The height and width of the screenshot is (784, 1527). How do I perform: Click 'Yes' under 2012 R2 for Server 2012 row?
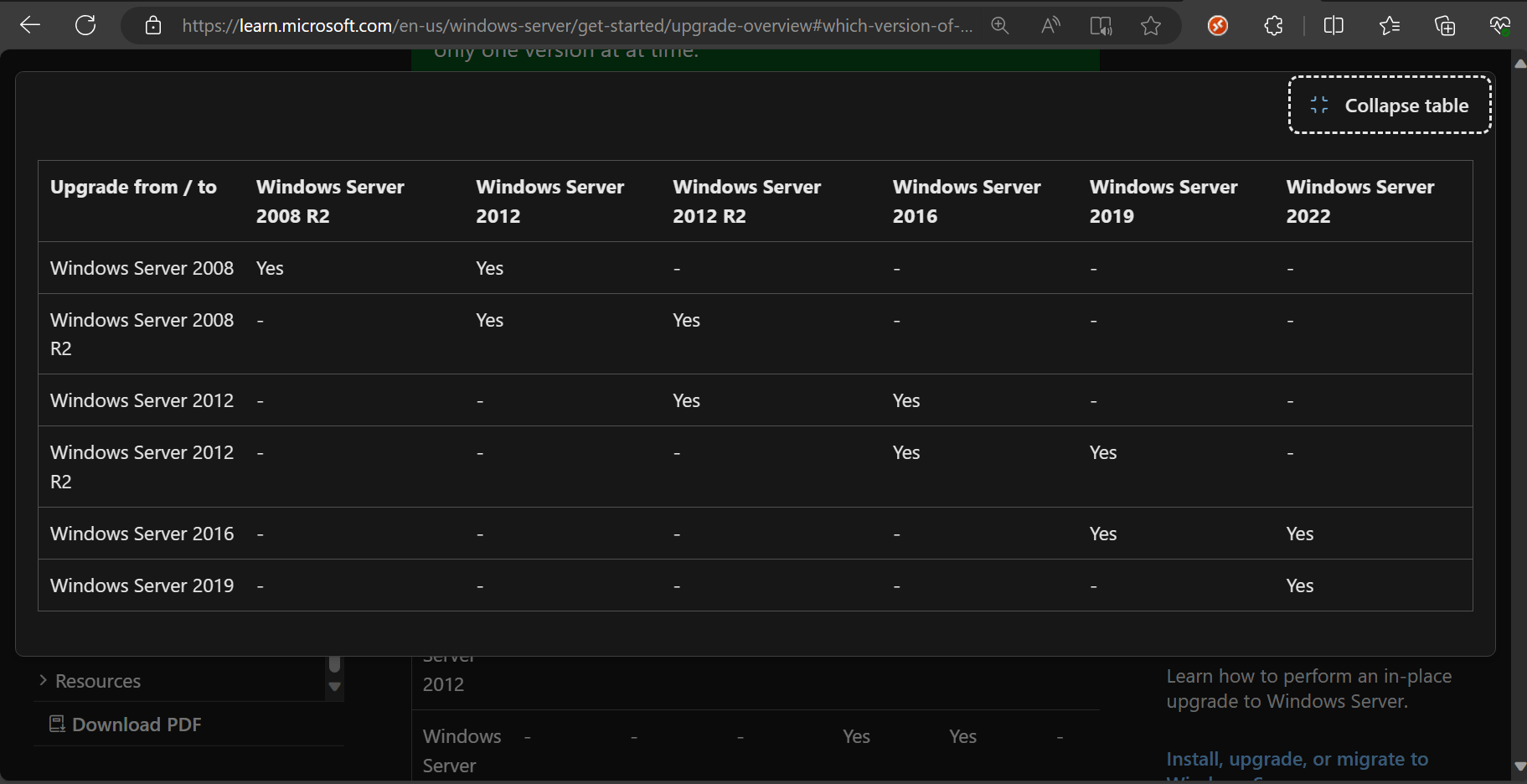tap(686, 400)
